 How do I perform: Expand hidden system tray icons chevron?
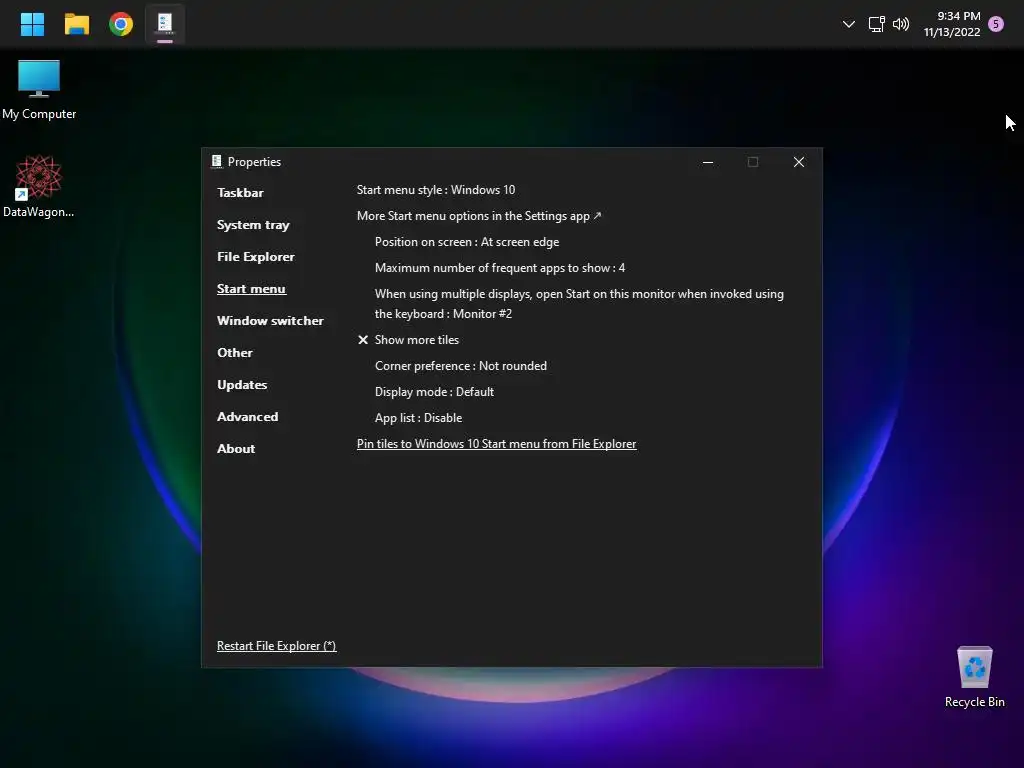pos(848,24)
